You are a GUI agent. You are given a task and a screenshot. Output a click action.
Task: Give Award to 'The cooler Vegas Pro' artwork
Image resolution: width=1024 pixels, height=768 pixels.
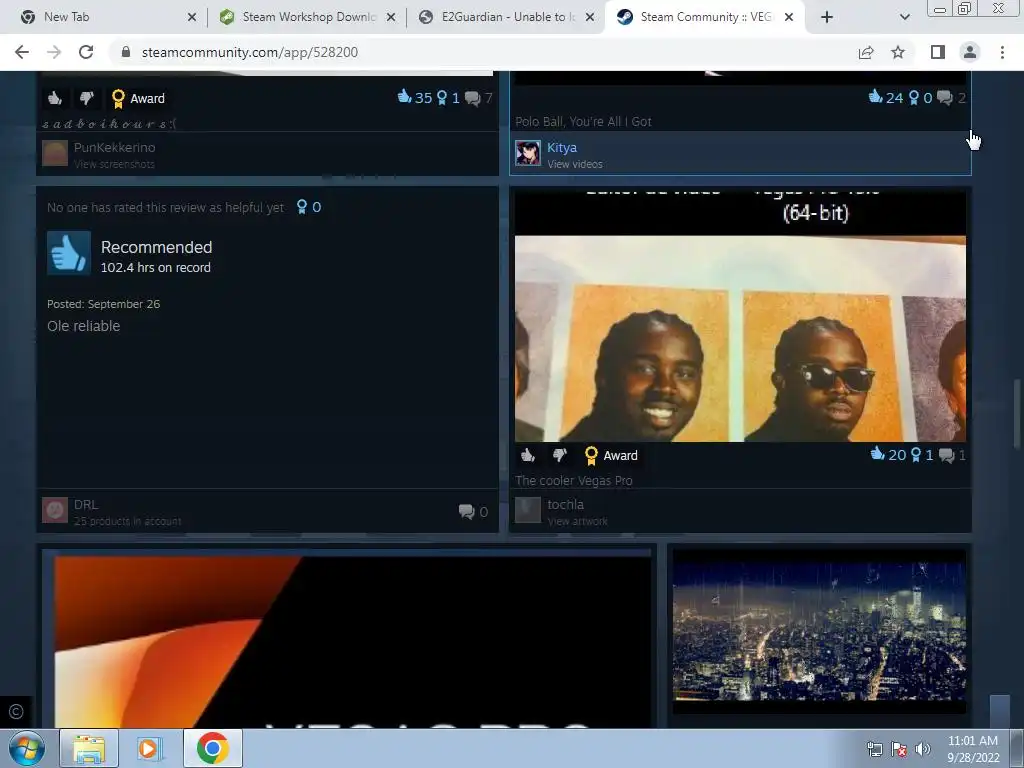coord(611,456)
